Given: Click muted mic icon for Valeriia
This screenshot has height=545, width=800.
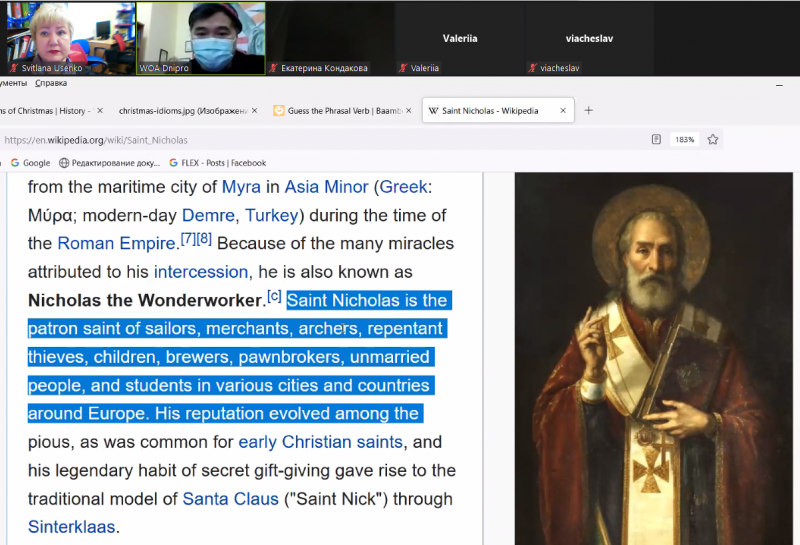Looking at the screenshot, I should (403, 68).
